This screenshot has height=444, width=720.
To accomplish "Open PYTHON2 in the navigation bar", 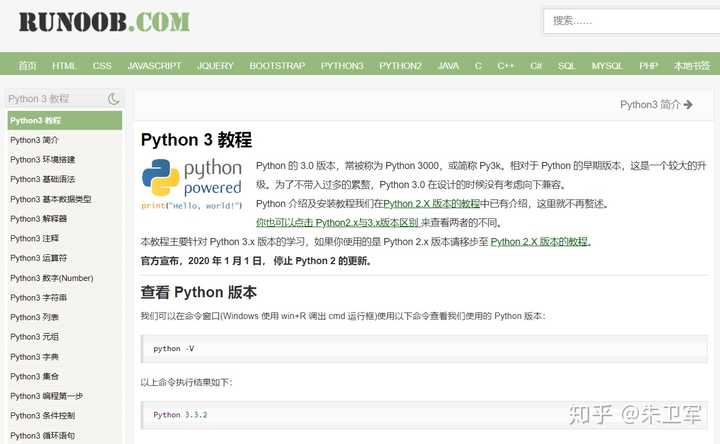I will (400, 66).
